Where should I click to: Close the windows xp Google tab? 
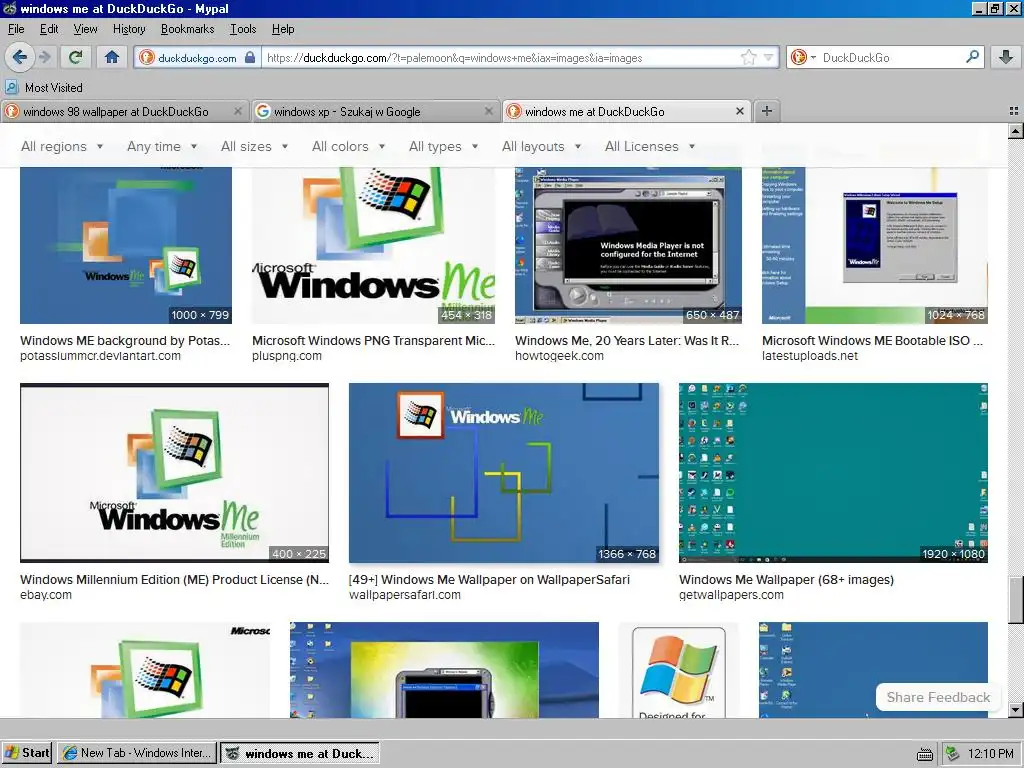488,112
